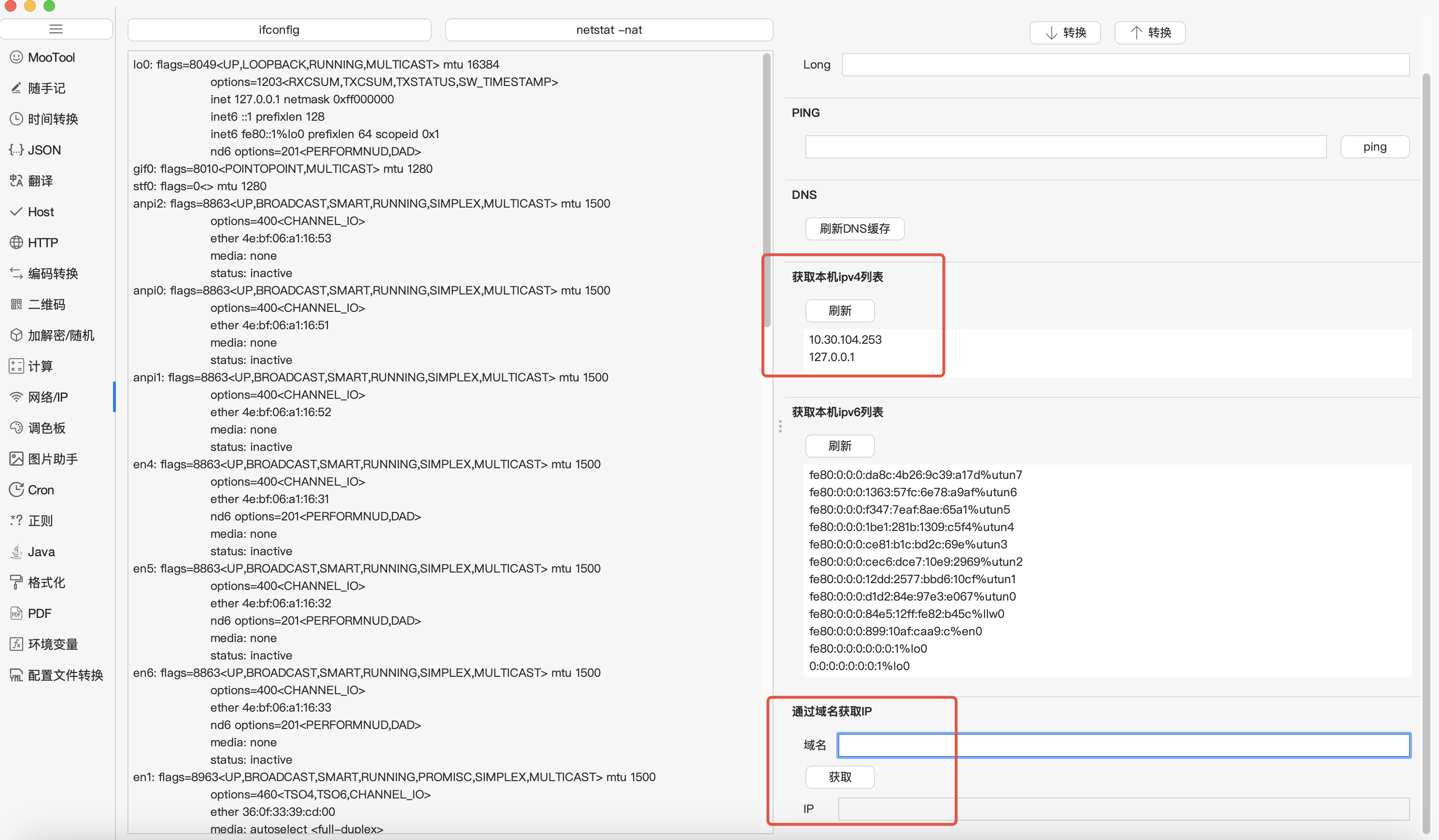Open the 配置文件转换 config conversion item
Viewport: 1439px width, 840px height.
pyautogui.click(x=65, y=675)
